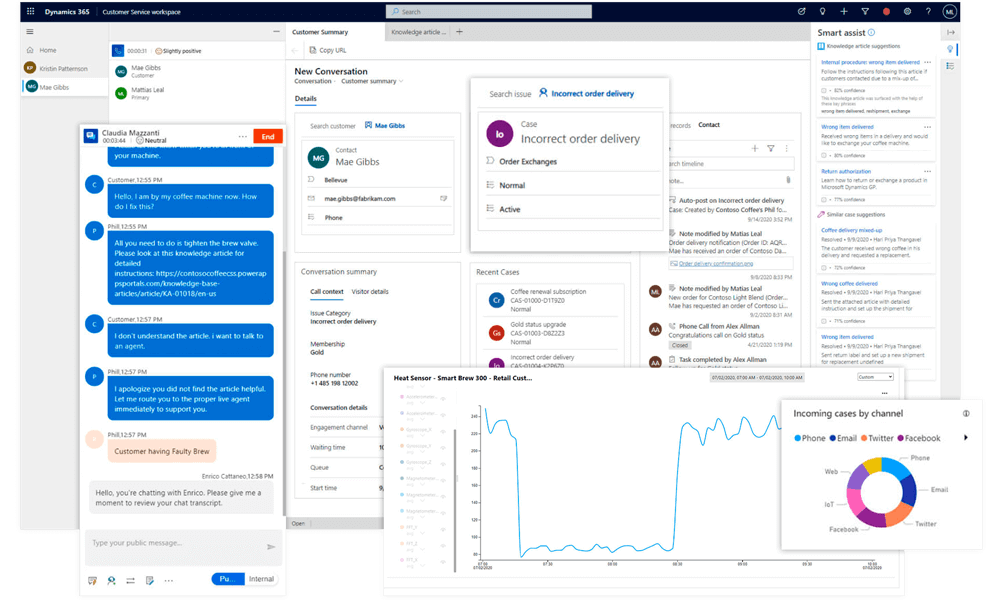Open more options on Claudia Mazzanti chat header

(242, 136)
